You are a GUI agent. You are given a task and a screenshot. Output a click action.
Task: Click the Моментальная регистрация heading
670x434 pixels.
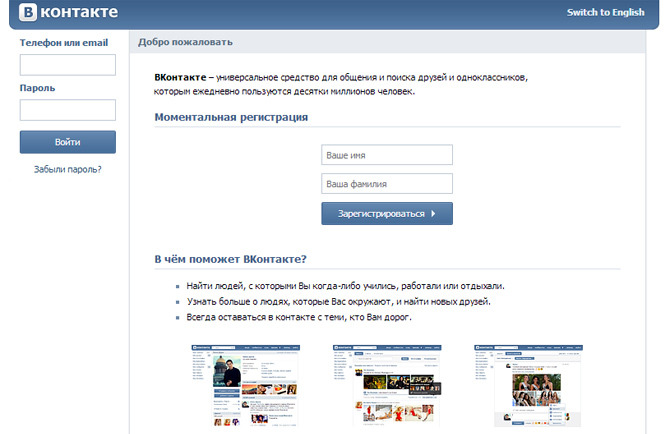click(x=231, y=117)
